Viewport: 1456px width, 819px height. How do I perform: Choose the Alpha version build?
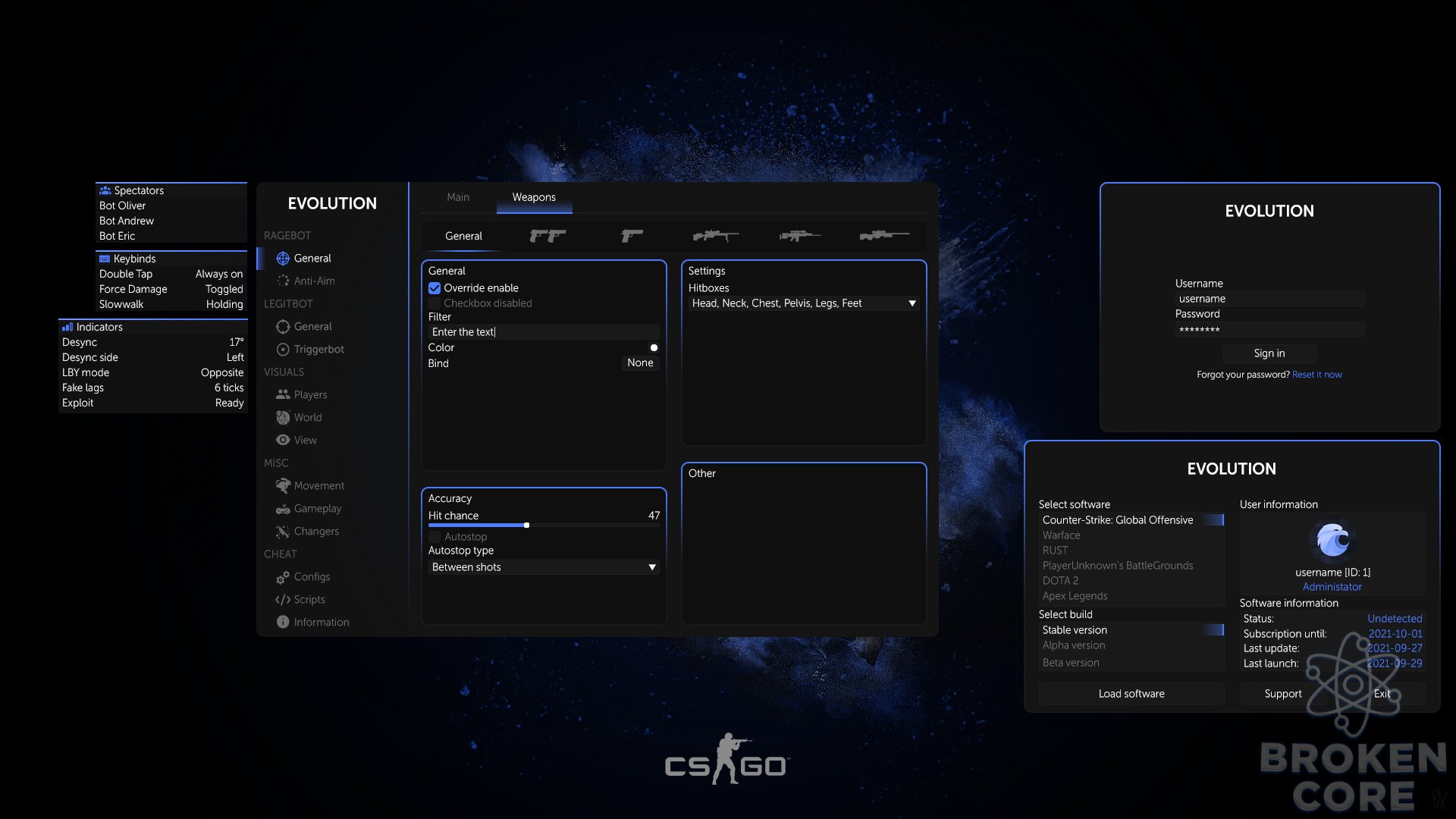(x=1131, y=645)
